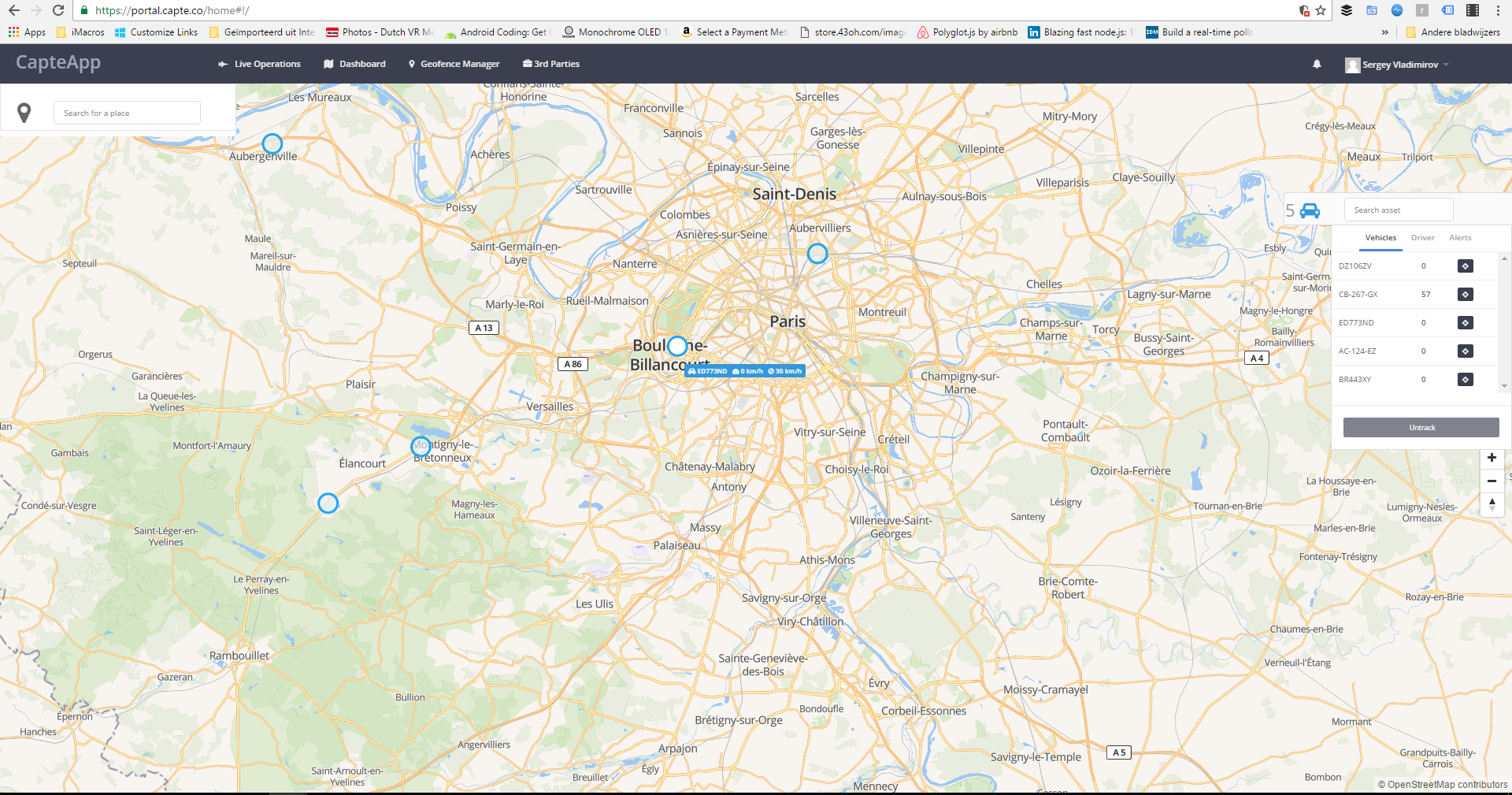The width and height of the screenshot is (1512, 795).
Task: Open the blue tag extension icon
Action: [x=1447, y=10]
